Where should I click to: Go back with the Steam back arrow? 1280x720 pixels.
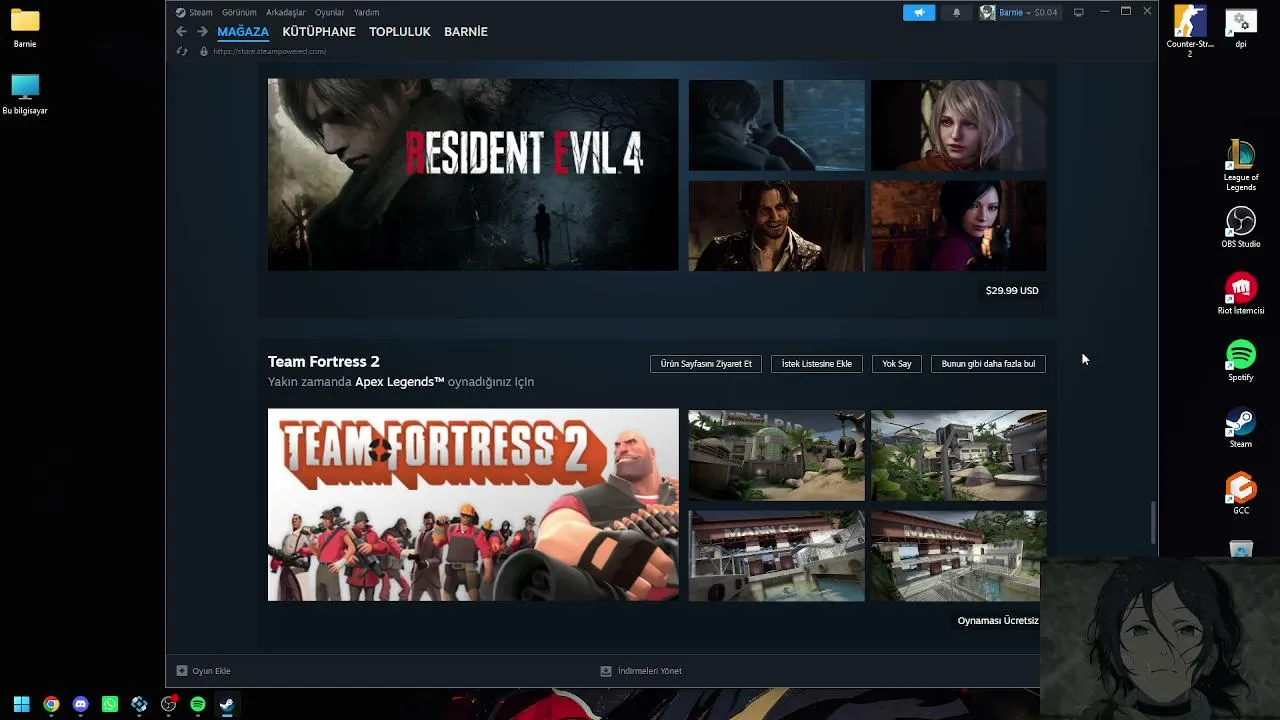point(181,32)
